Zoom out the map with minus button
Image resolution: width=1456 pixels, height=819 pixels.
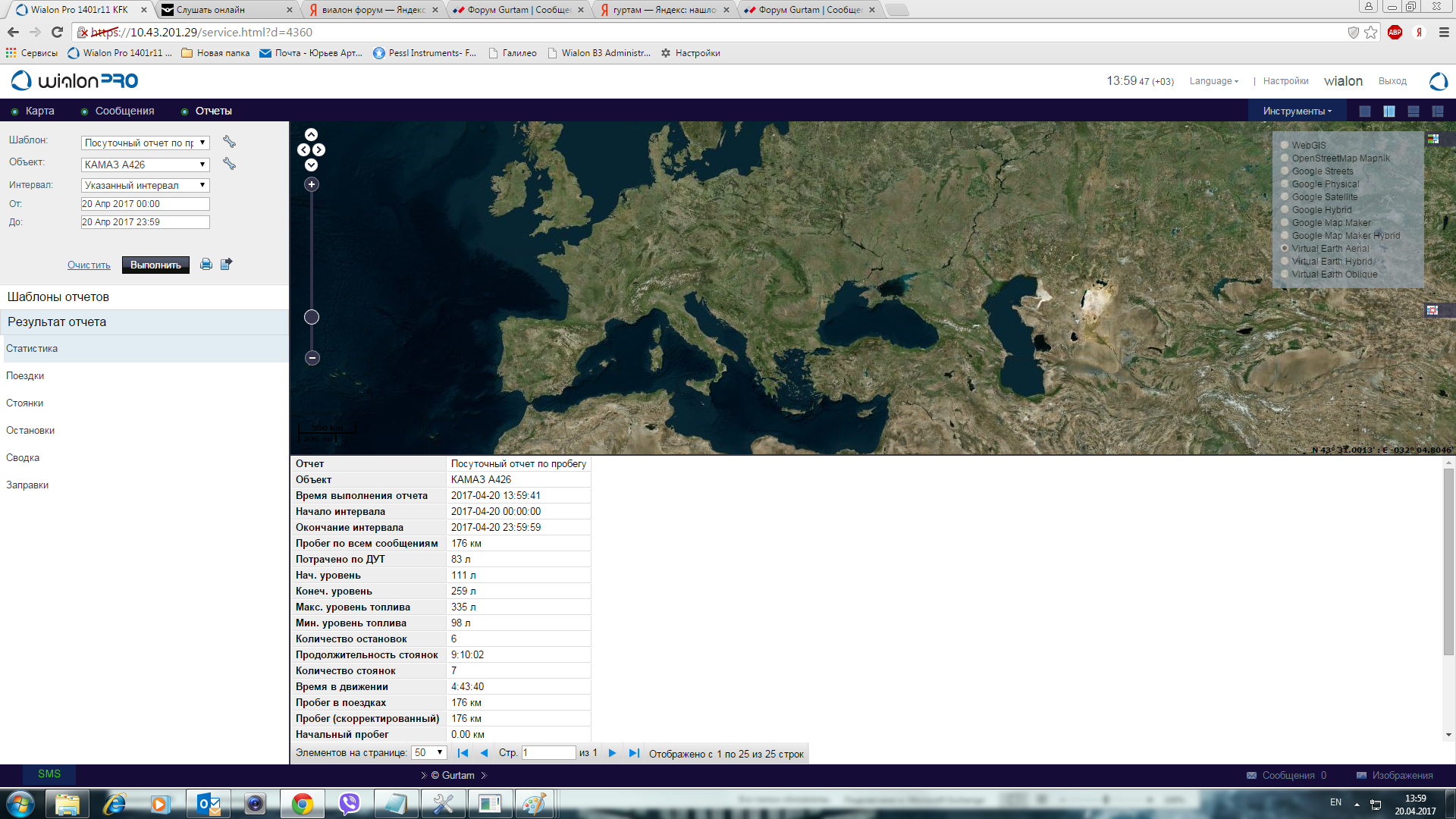(x=312, y=358)
